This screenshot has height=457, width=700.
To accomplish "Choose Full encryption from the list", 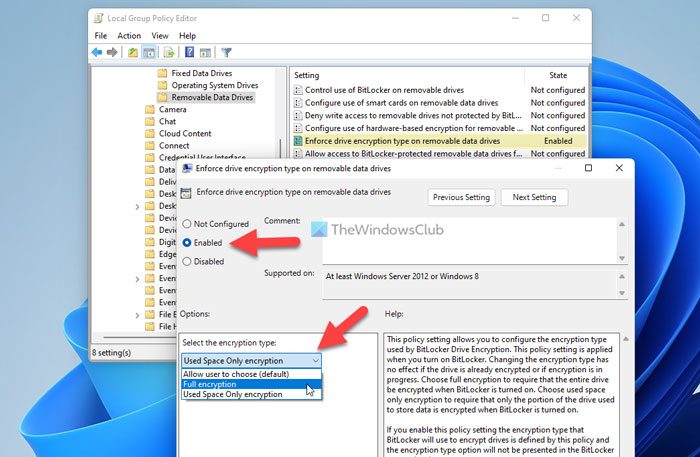I will [251, 384].
